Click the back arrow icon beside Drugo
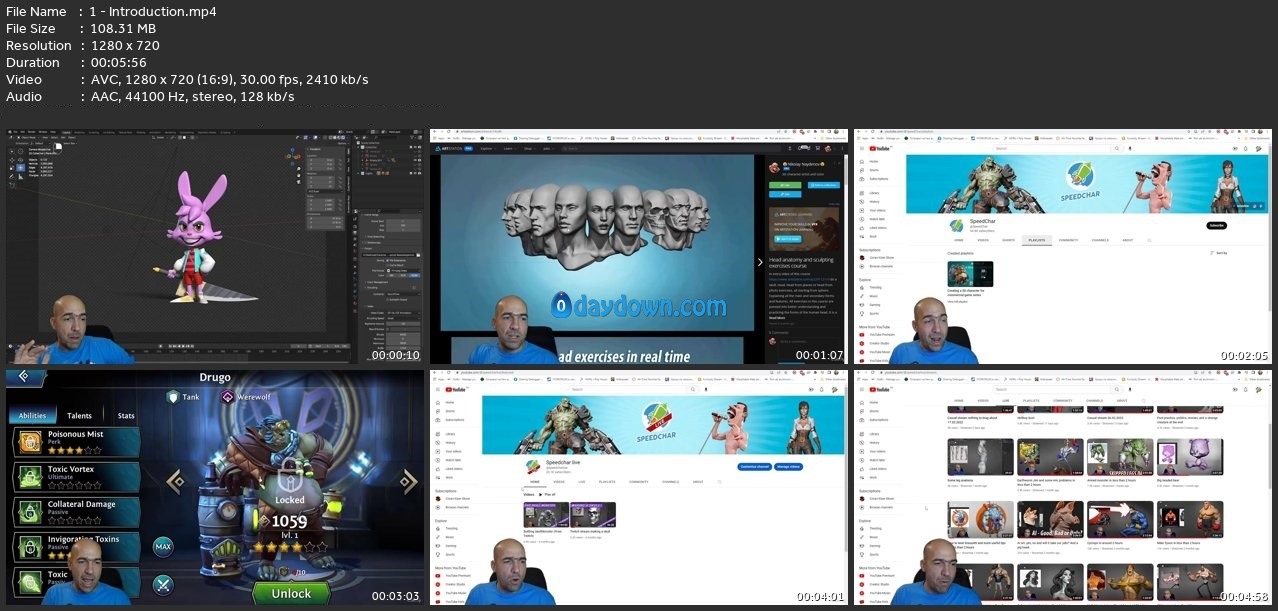Viewport: 1278px width, 611px height. click(23, 378)
